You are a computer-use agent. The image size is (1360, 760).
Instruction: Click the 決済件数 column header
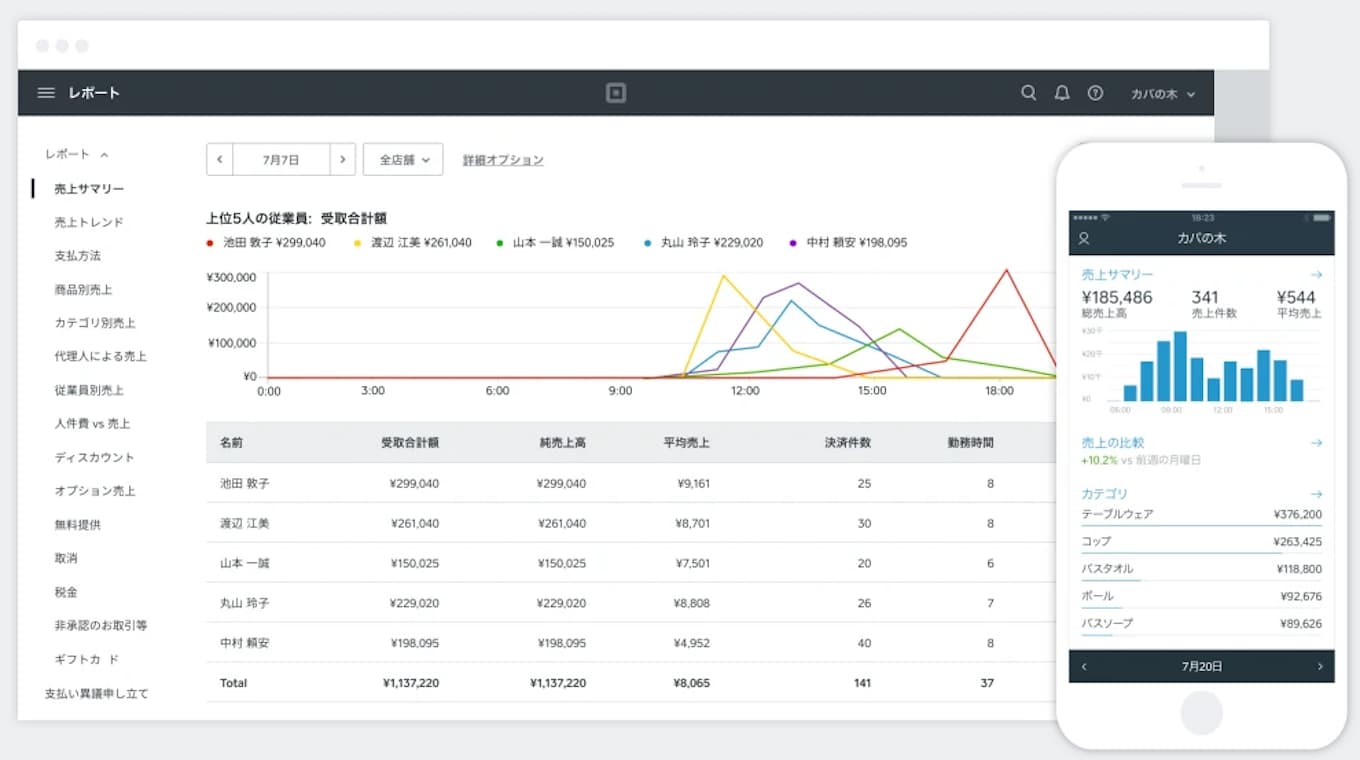click(x=848, y=442)
